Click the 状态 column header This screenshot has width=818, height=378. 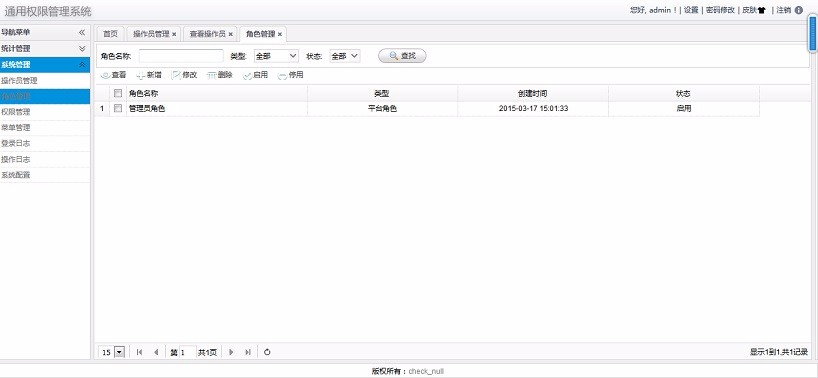[683, 93]
